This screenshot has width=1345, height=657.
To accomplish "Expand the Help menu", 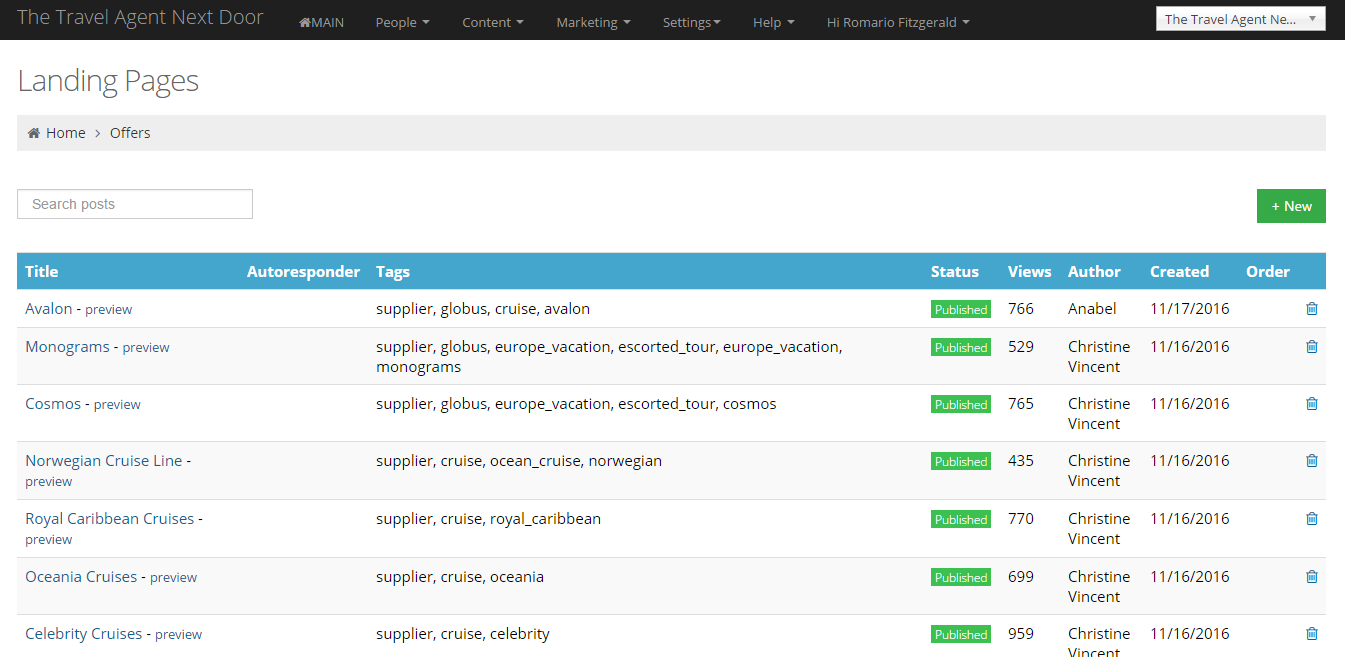I will pyautogui.click(x=773, y=22).
